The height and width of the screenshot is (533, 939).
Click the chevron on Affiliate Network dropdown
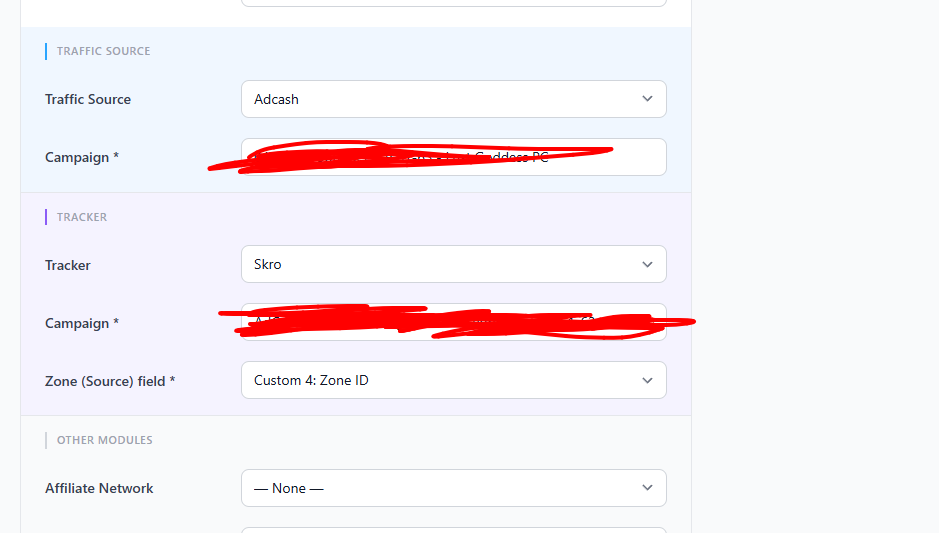click(647, 488)
